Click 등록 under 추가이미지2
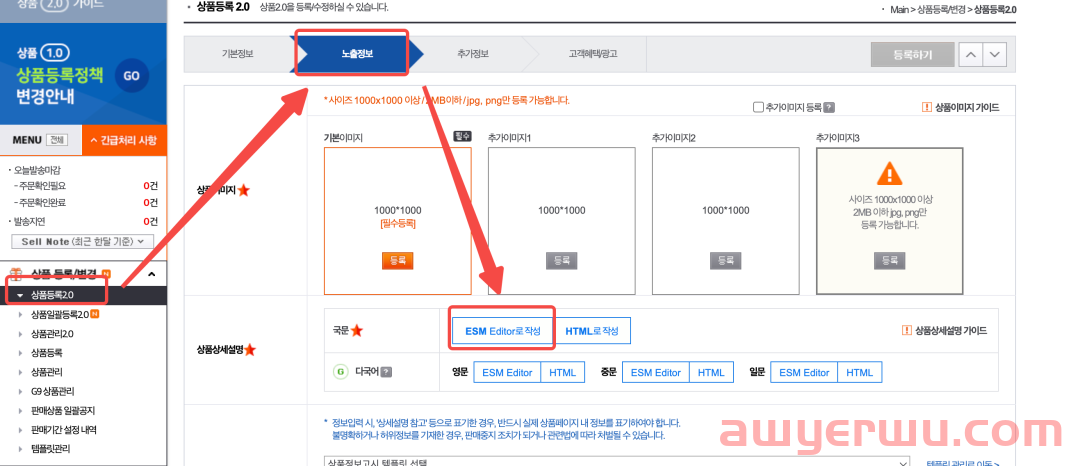 click(725, 260)
